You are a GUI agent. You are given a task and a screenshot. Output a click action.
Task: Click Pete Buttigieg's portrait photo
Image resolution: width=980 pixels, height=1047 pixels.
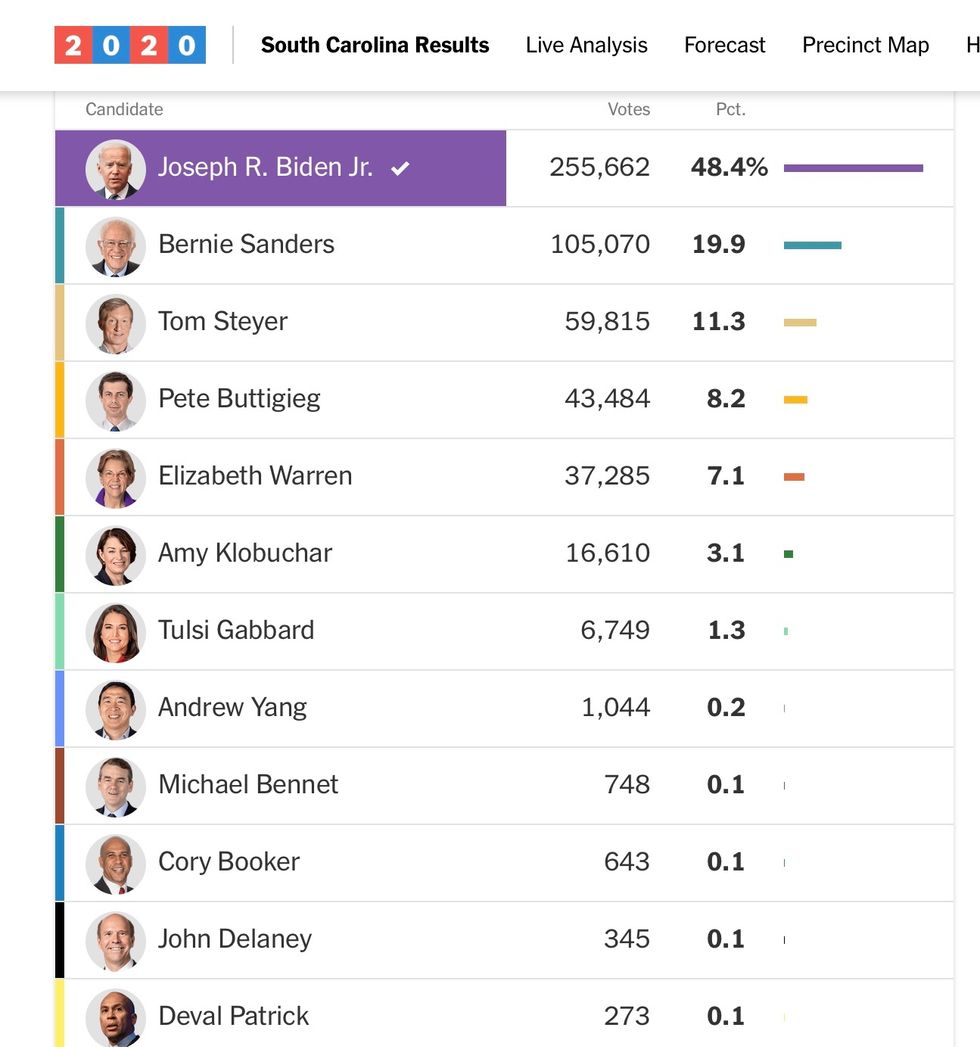click(x=115, y=399)
